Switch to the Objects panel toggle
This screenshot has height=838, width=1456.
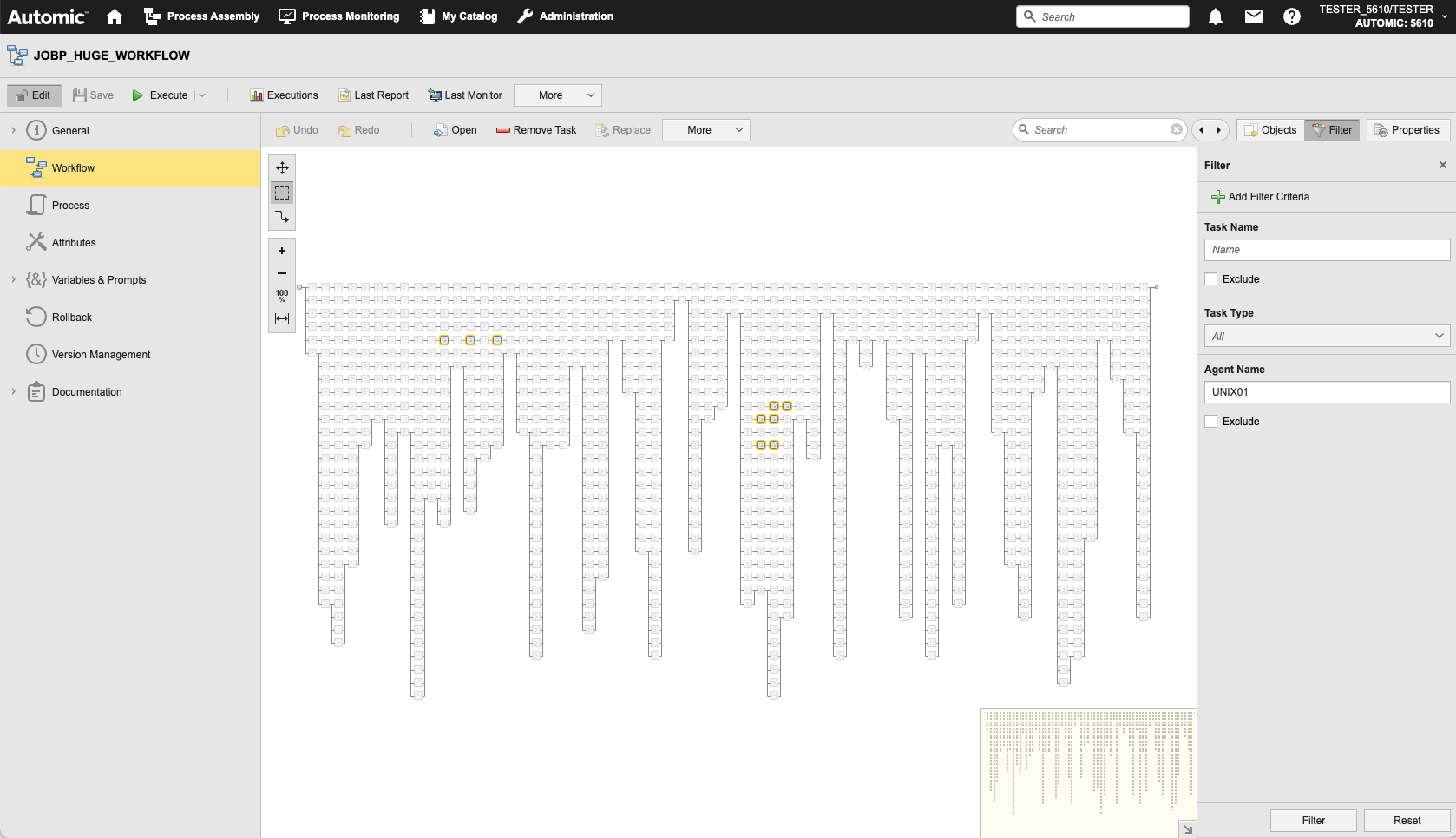click(x=1269, y=129)
